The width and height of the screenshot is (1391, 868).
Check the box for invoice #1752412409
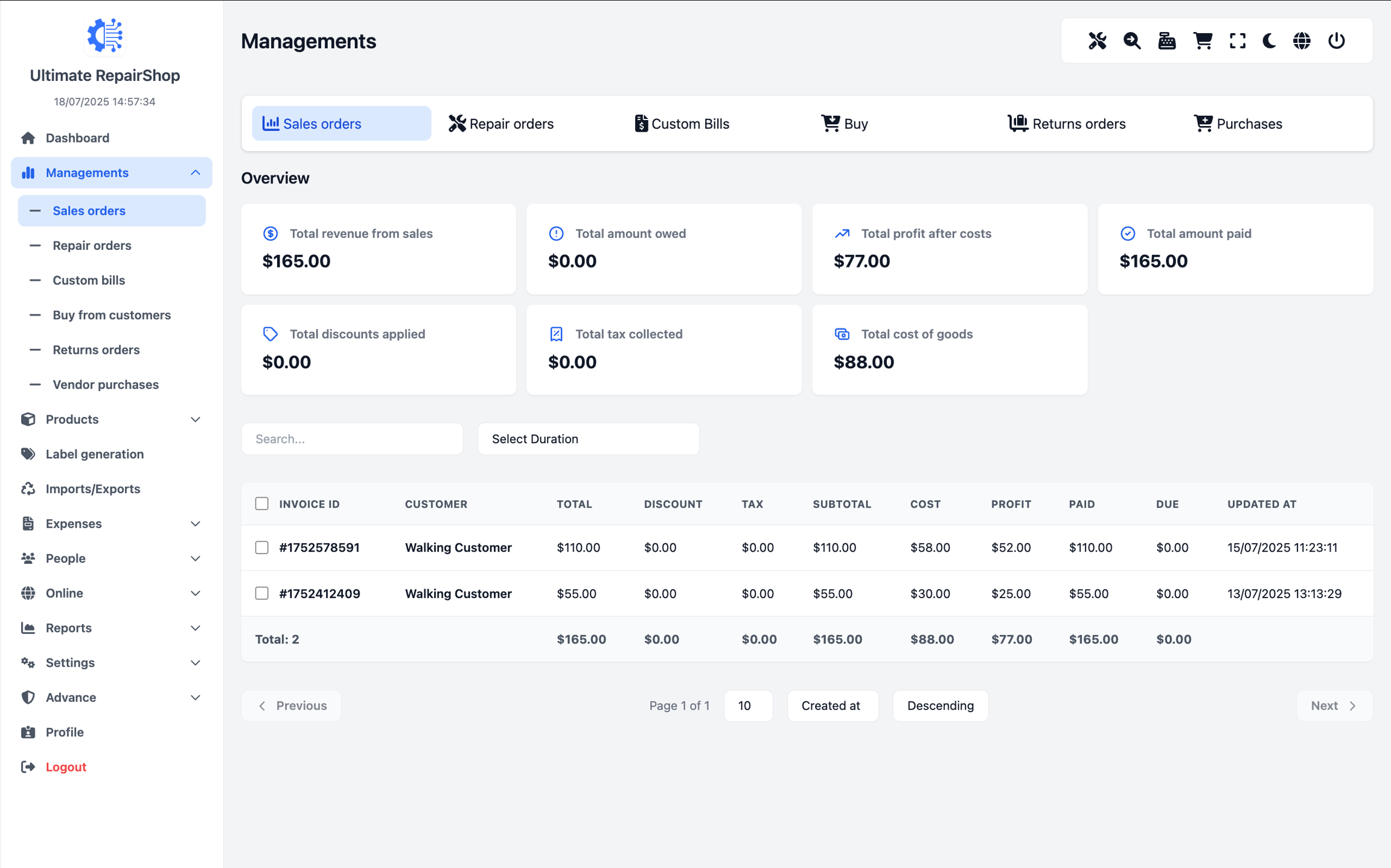point(261,593)
